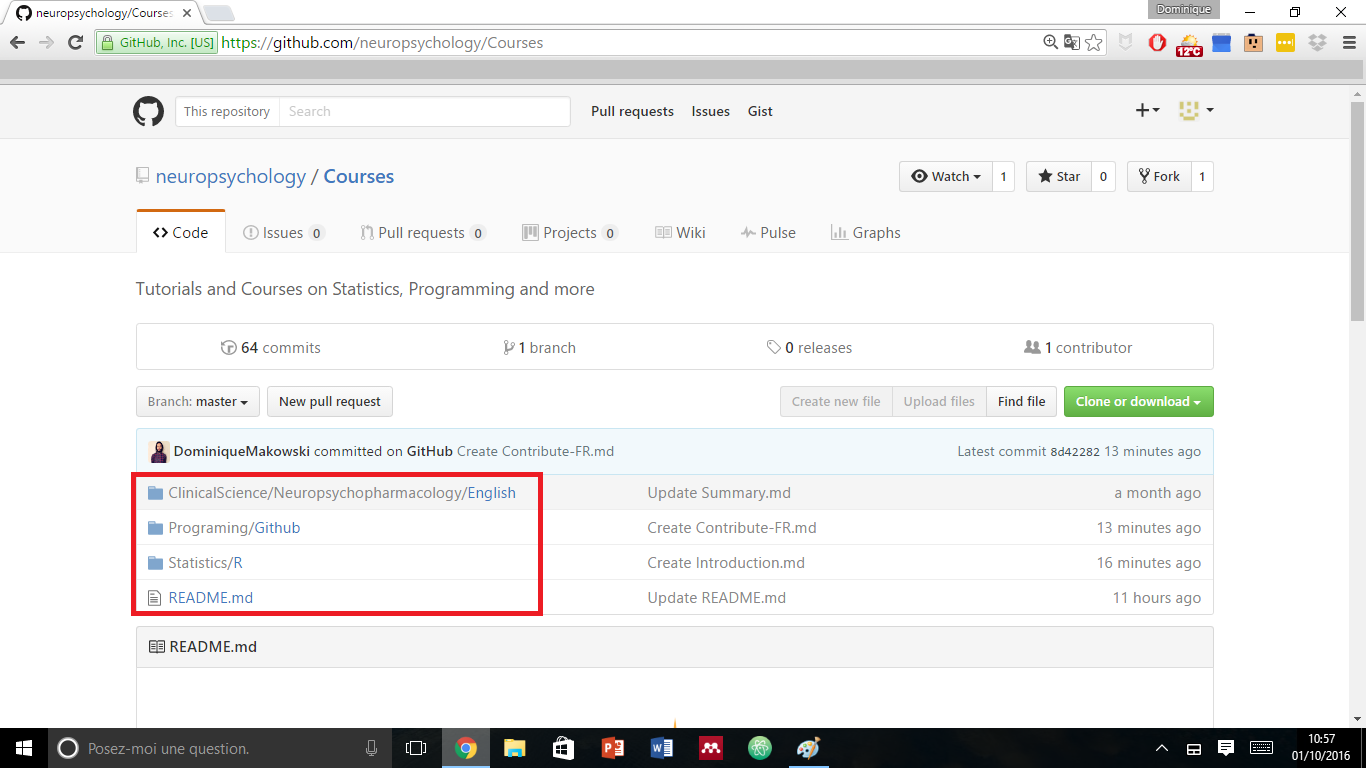Click Issues in top navigation

[x=711, y=111]
